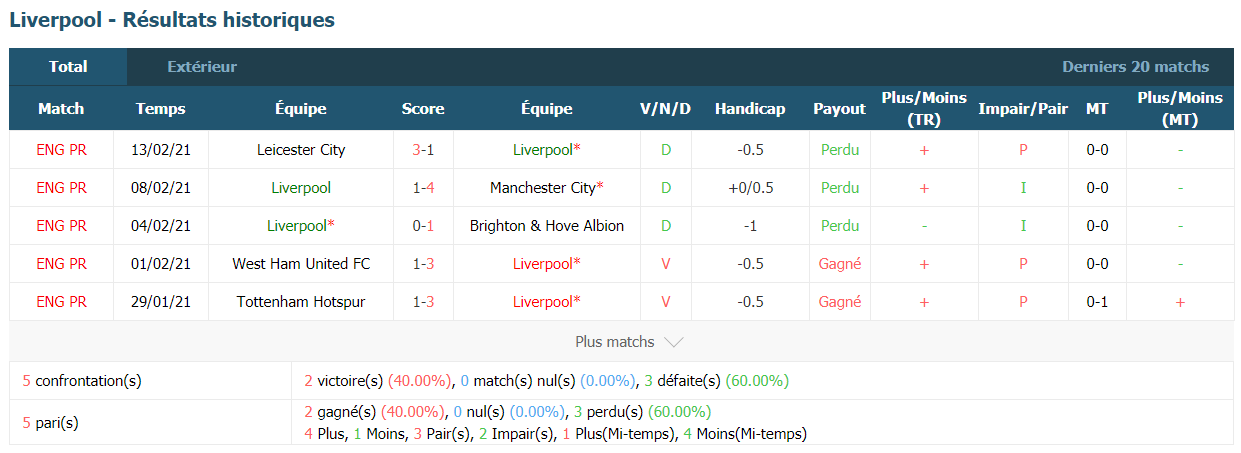This screenshot has width=1241, height=453.
Task: Click ENG PR league on 13/02/21 row
Action: pos(61,150)
